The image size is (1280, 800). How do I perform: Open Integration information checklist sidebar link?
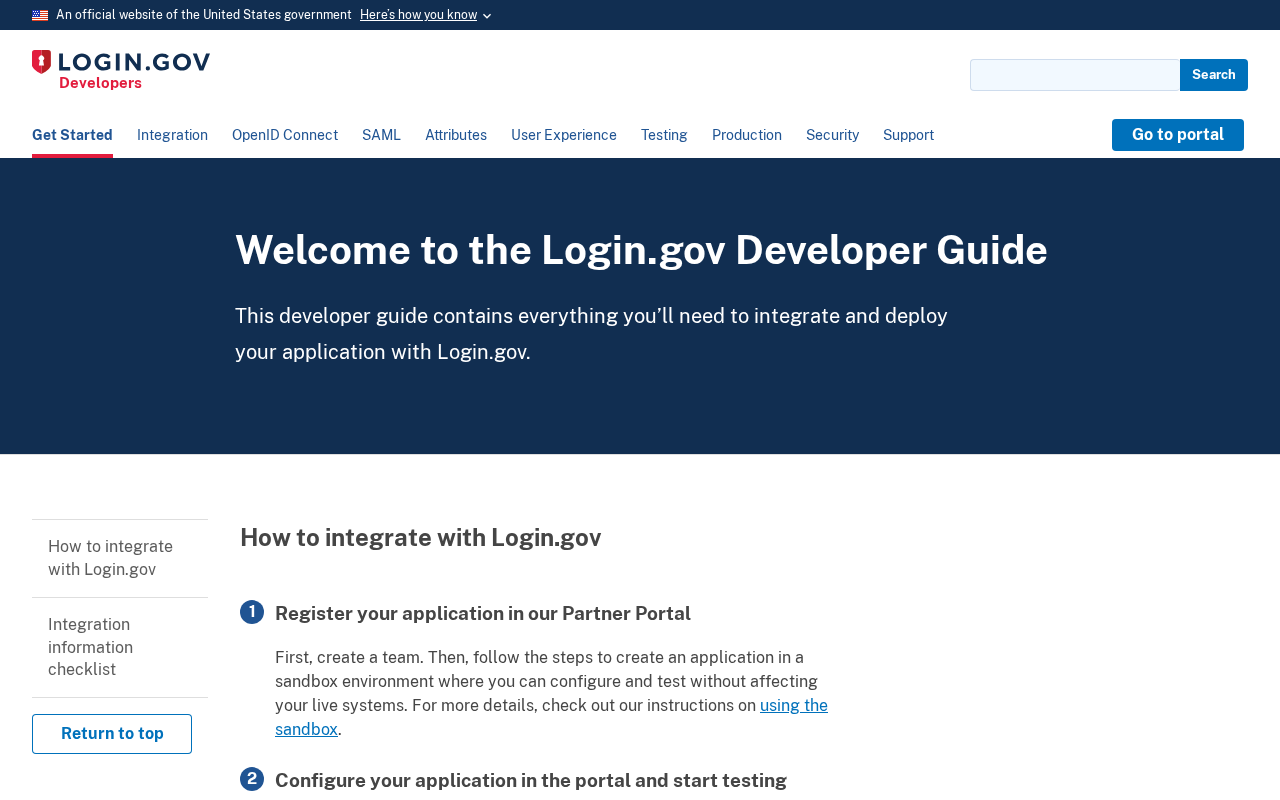[x=90, y=647]
